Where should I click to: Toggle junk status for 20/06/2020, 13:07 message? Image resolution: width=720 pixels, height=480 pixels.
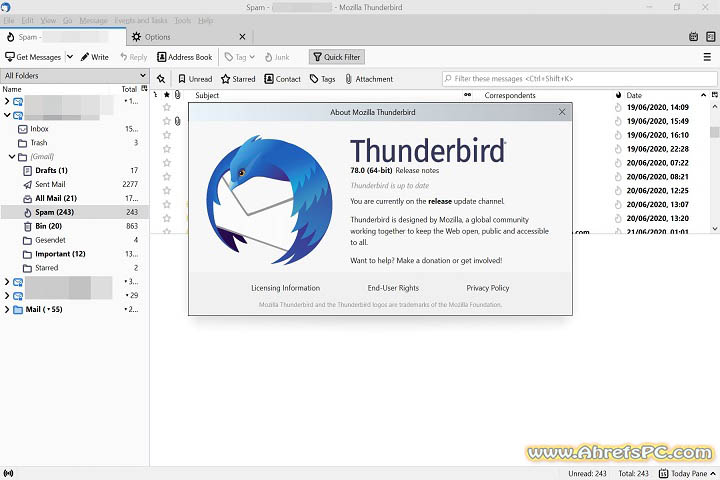click(618, 204)
